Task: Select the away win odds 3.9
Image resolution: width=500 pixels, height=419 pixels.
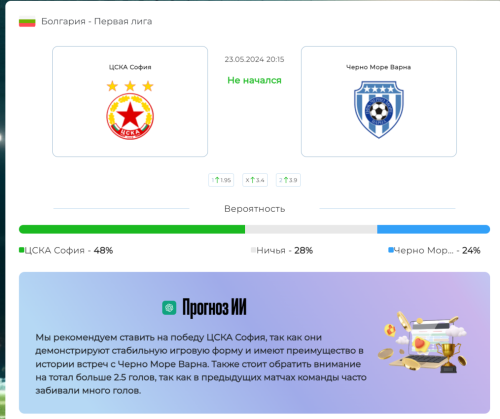Action: point(288,180)
